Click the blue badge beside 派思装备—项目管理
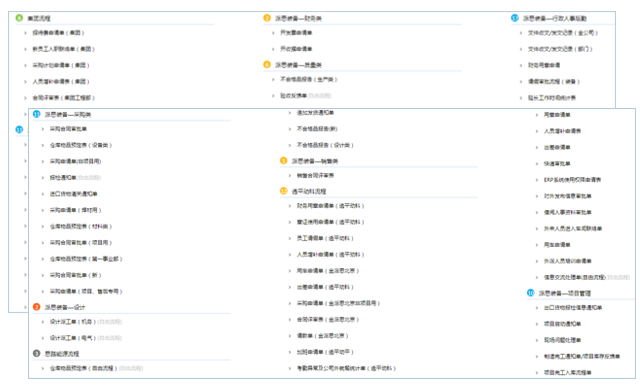This screenshot has width=640, height=387. (531, 293)
